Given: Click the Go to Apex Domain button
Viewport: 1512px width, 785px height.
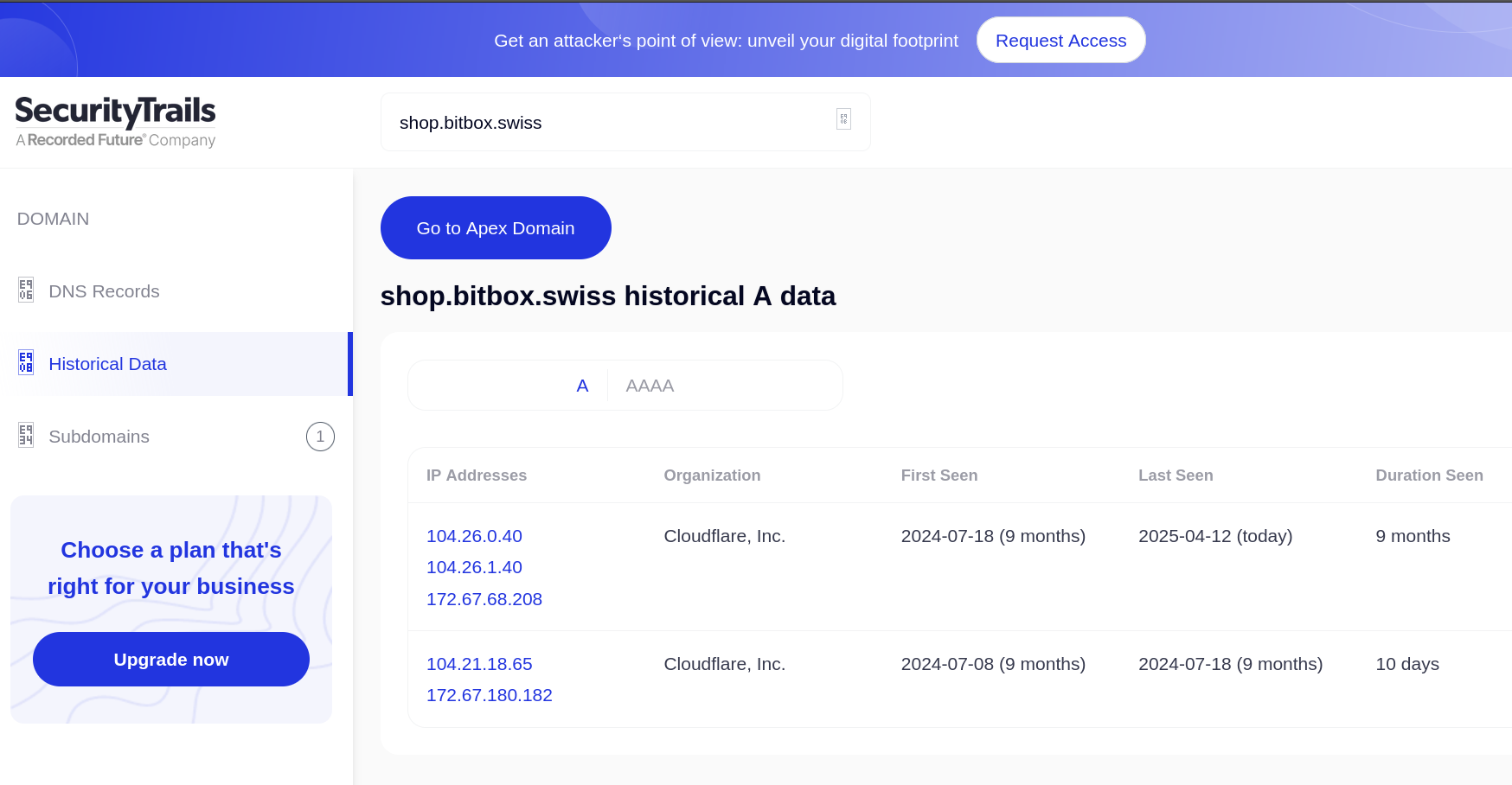Looking at the screenshot, I should coord(496,227).
